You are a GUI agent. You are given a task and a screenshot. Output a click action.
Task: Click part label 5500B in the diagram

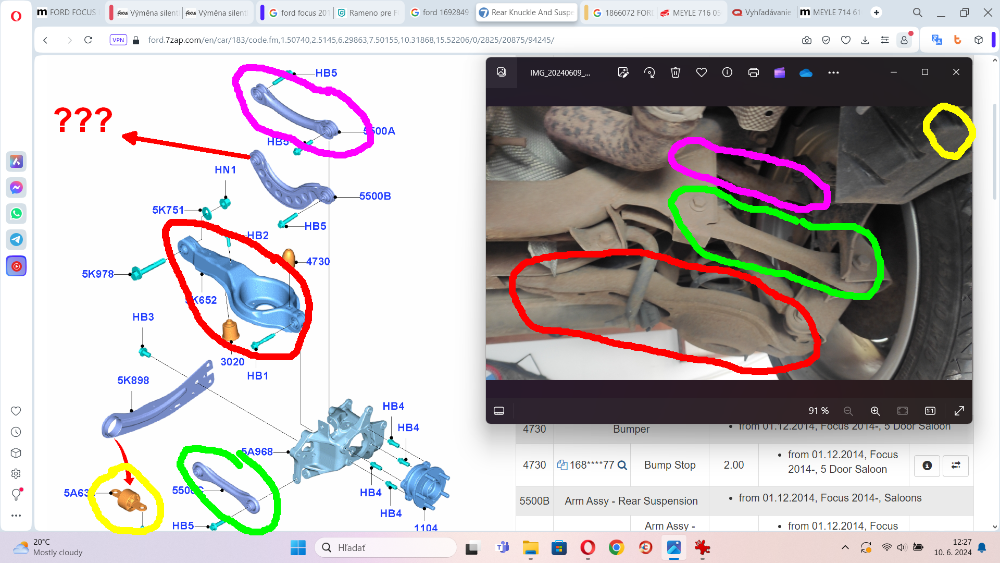(375, 196)
